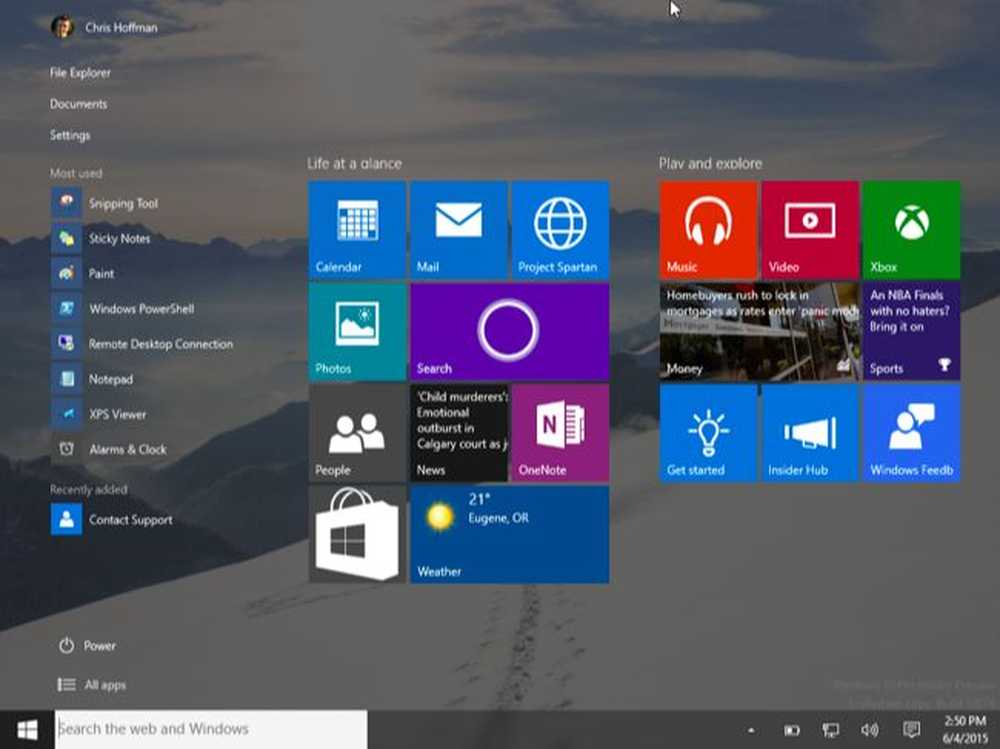Launch Notepad from Most used
Viewport: 1000px width, 749px height.
pyautogui.click(x=92, y=379)
